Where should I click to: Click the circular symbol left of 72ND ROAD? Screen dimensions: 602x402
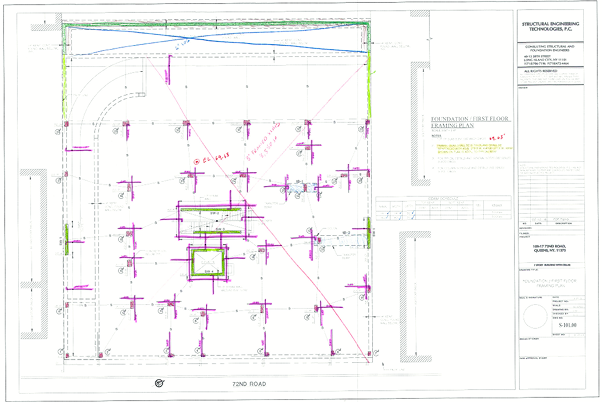click(x=157, y=384)
